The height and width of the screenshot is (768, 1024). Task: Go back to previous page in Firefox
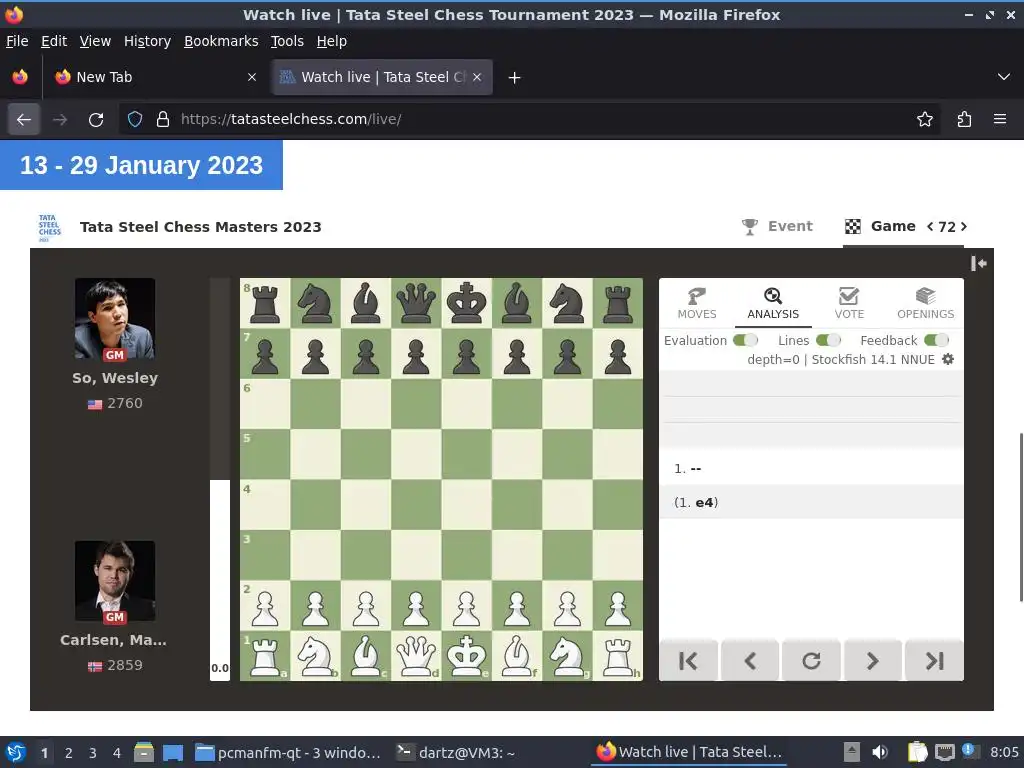(24, 120)
